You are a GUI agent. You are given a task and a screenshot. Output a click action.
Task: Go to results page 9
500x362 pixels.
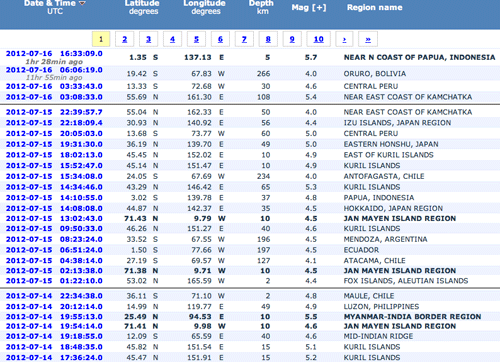pyautogui.click(x=292, y=39)
